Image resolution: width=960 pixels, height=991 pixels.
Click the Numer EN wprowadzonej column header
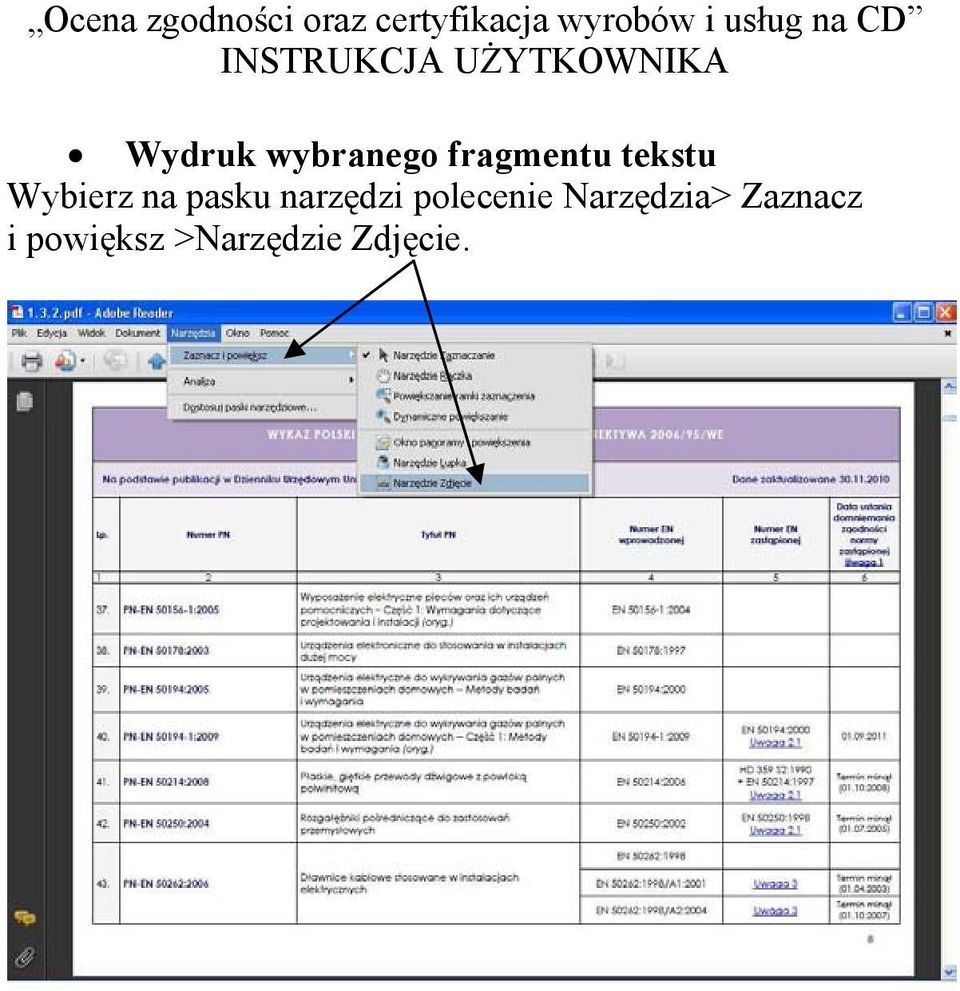coord(651,535)
